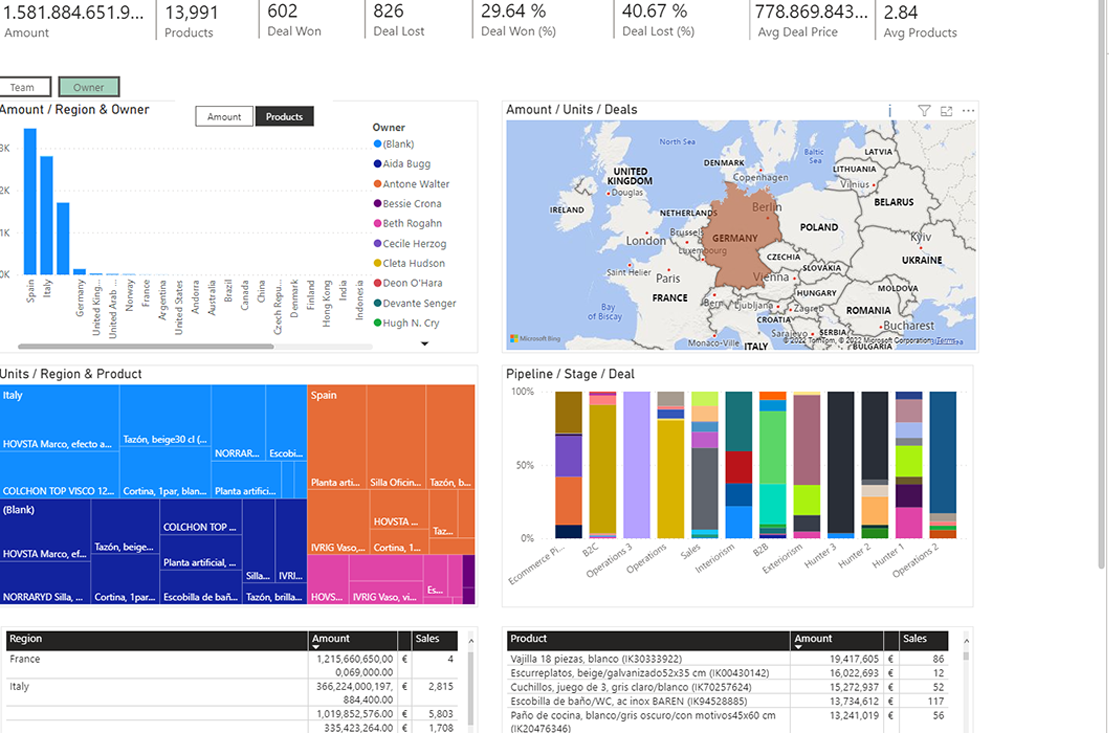Viewport: 1109px width, 733px height.
Task: Select the Amount toggle button
Action: 224,117
